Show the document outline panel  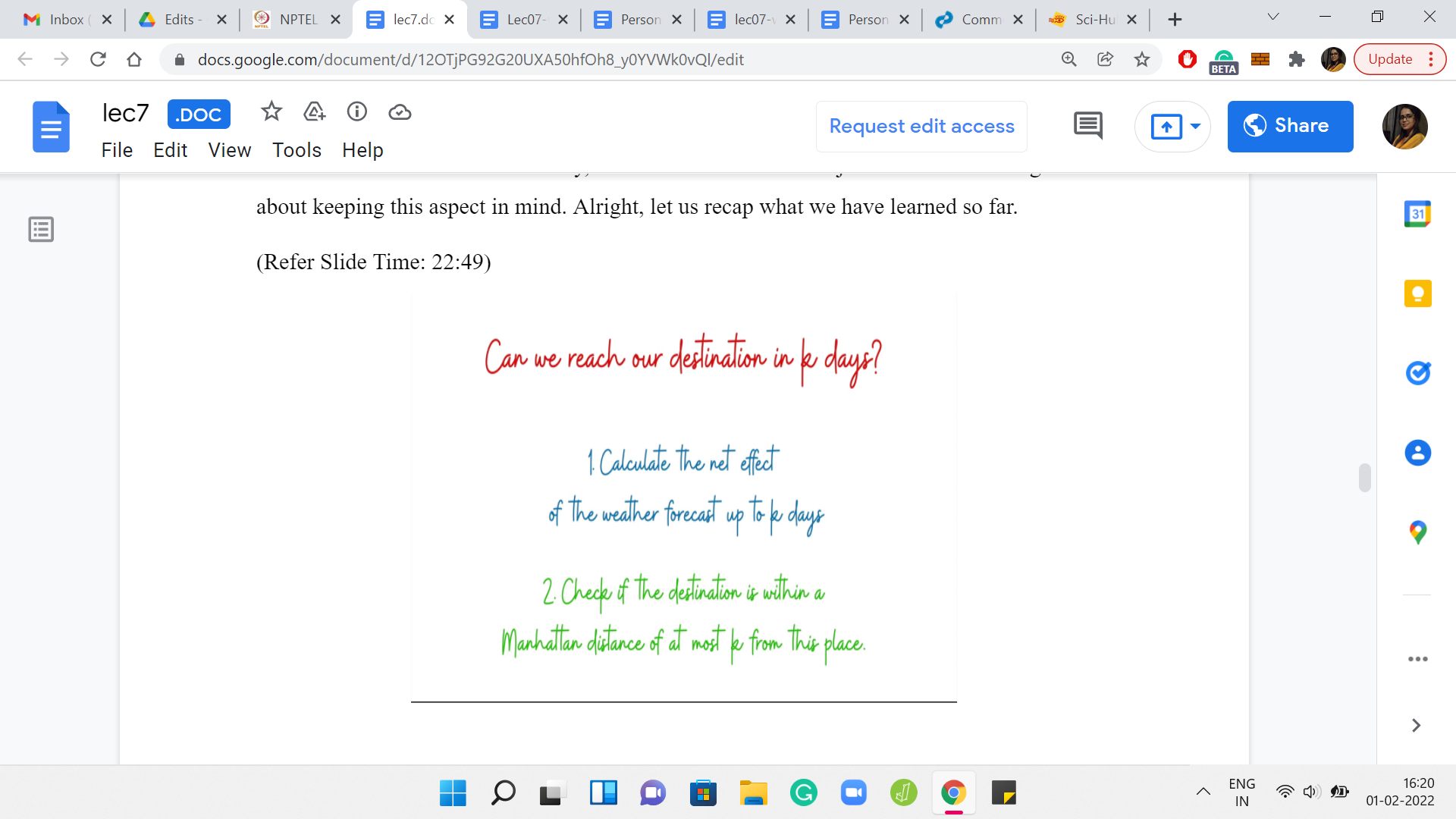(x=41, y=229)
